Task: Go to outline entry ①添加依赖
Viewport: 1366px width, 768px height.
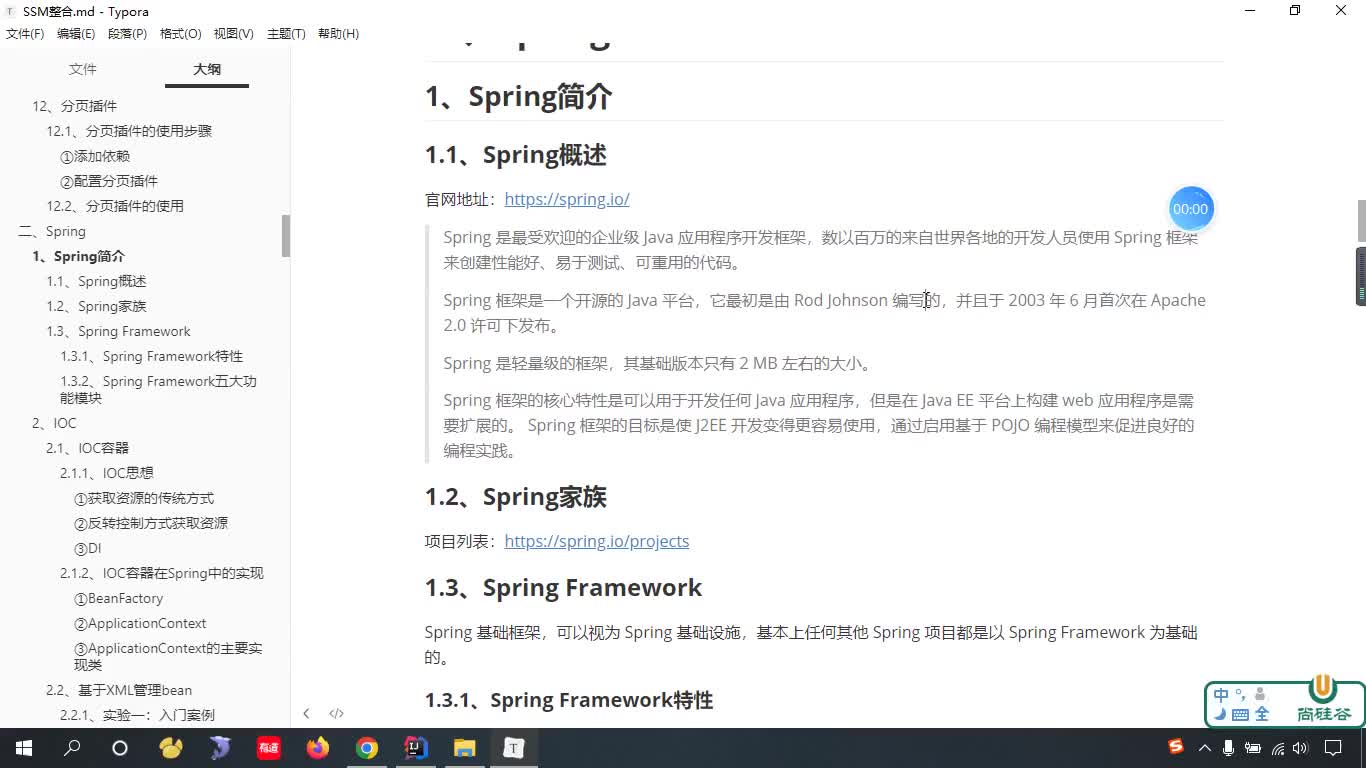Action: click(x=95, y=156)
